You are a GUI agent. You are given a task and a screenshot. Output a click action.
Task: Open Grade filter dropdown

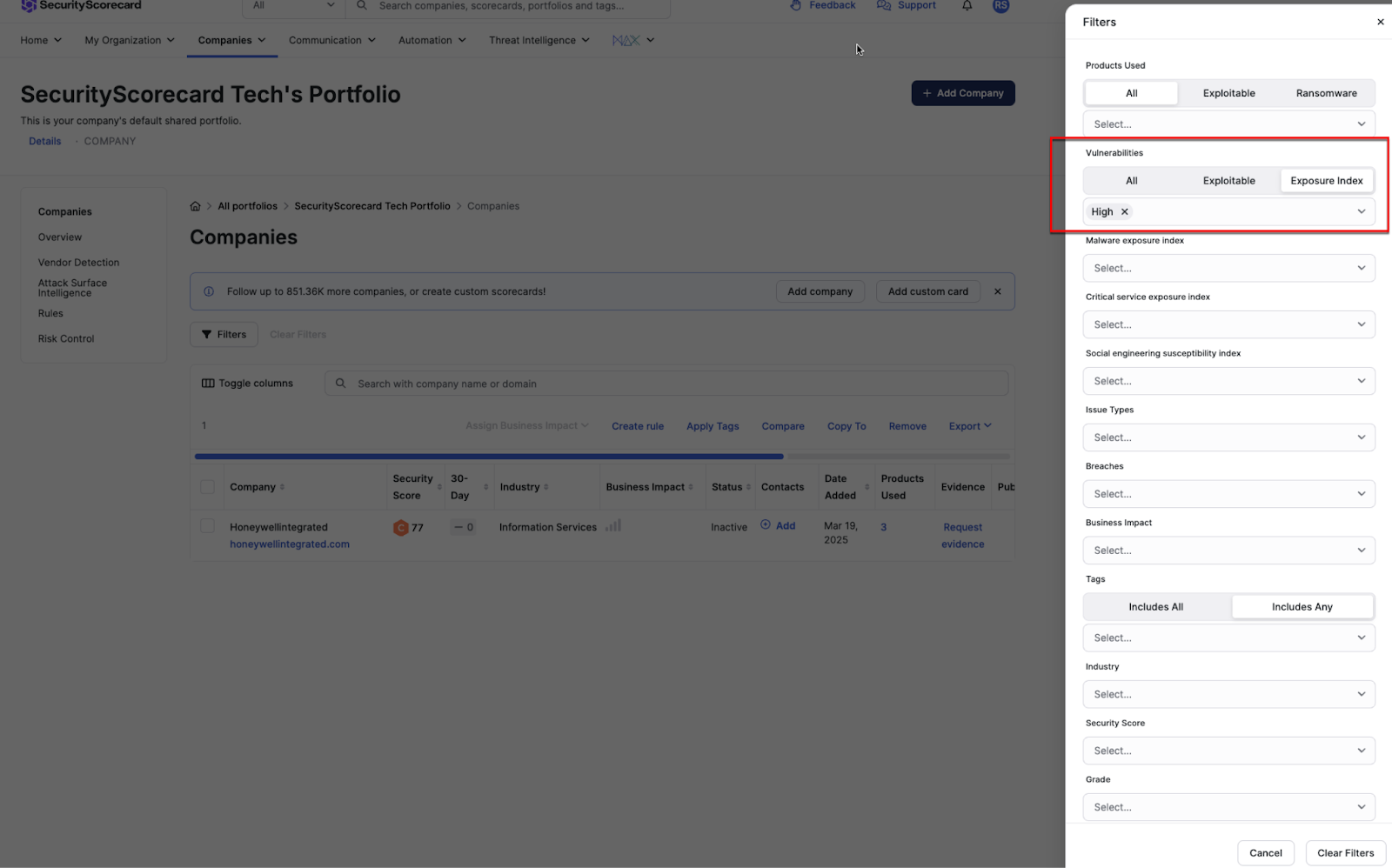[1228, 807]
